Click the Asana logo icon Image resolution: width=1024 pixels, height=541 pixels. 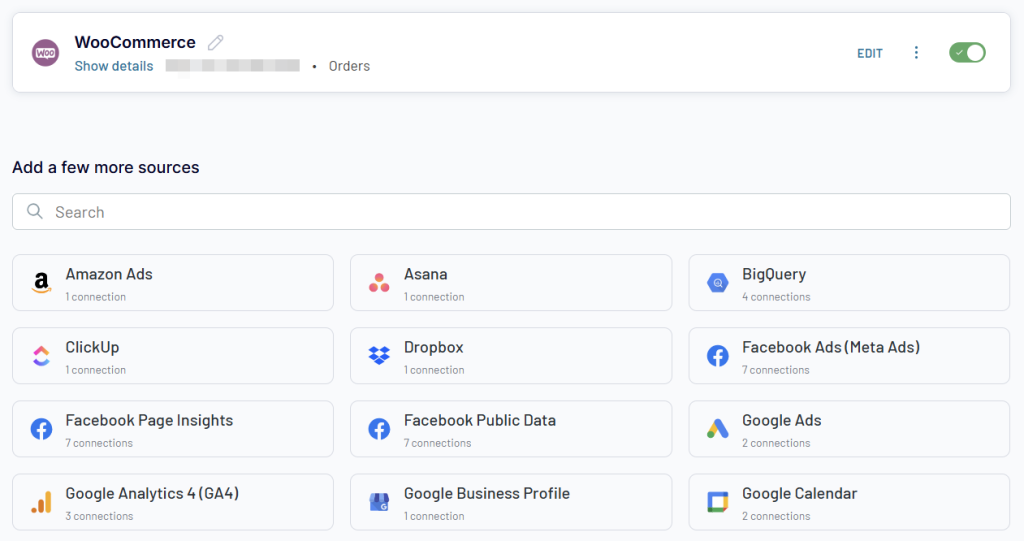(379, 283)
